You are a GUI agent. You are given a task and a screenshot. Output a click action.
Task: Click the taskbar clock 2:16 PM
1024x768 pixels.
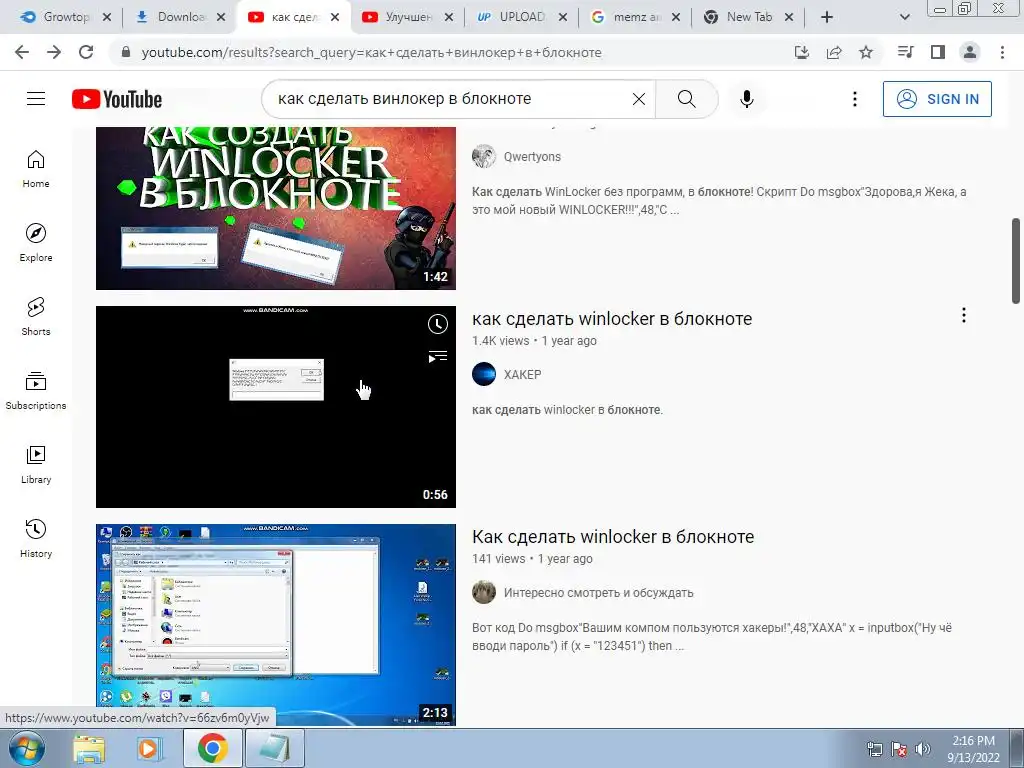click(973, 748)
